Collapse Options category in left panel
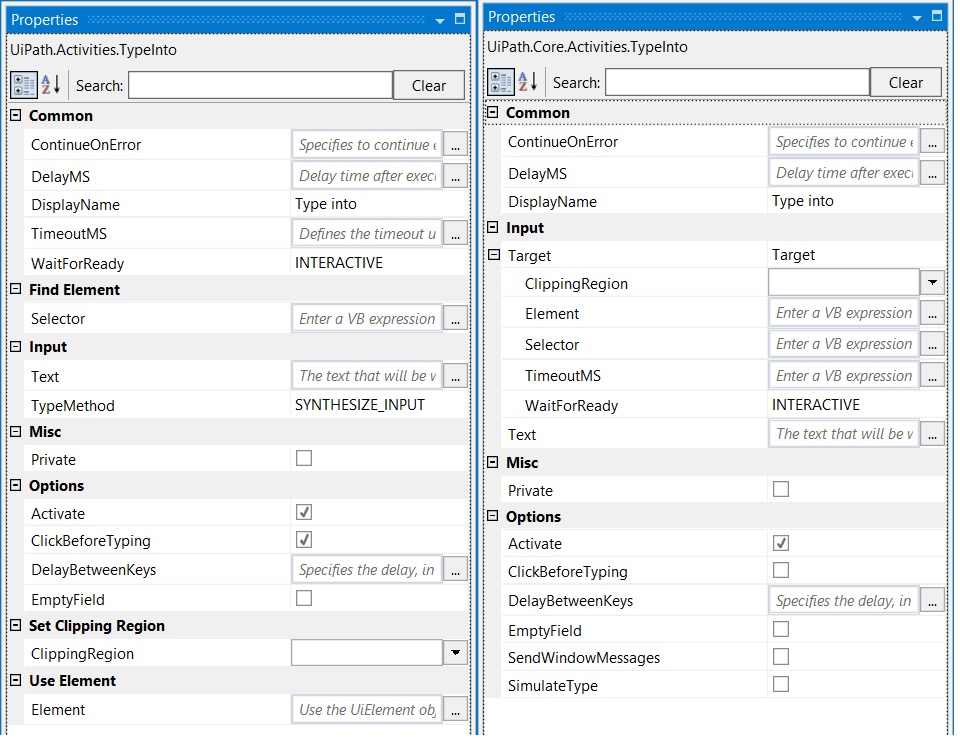Viewport: 960px width, 742px height. (x=16, y=485)
